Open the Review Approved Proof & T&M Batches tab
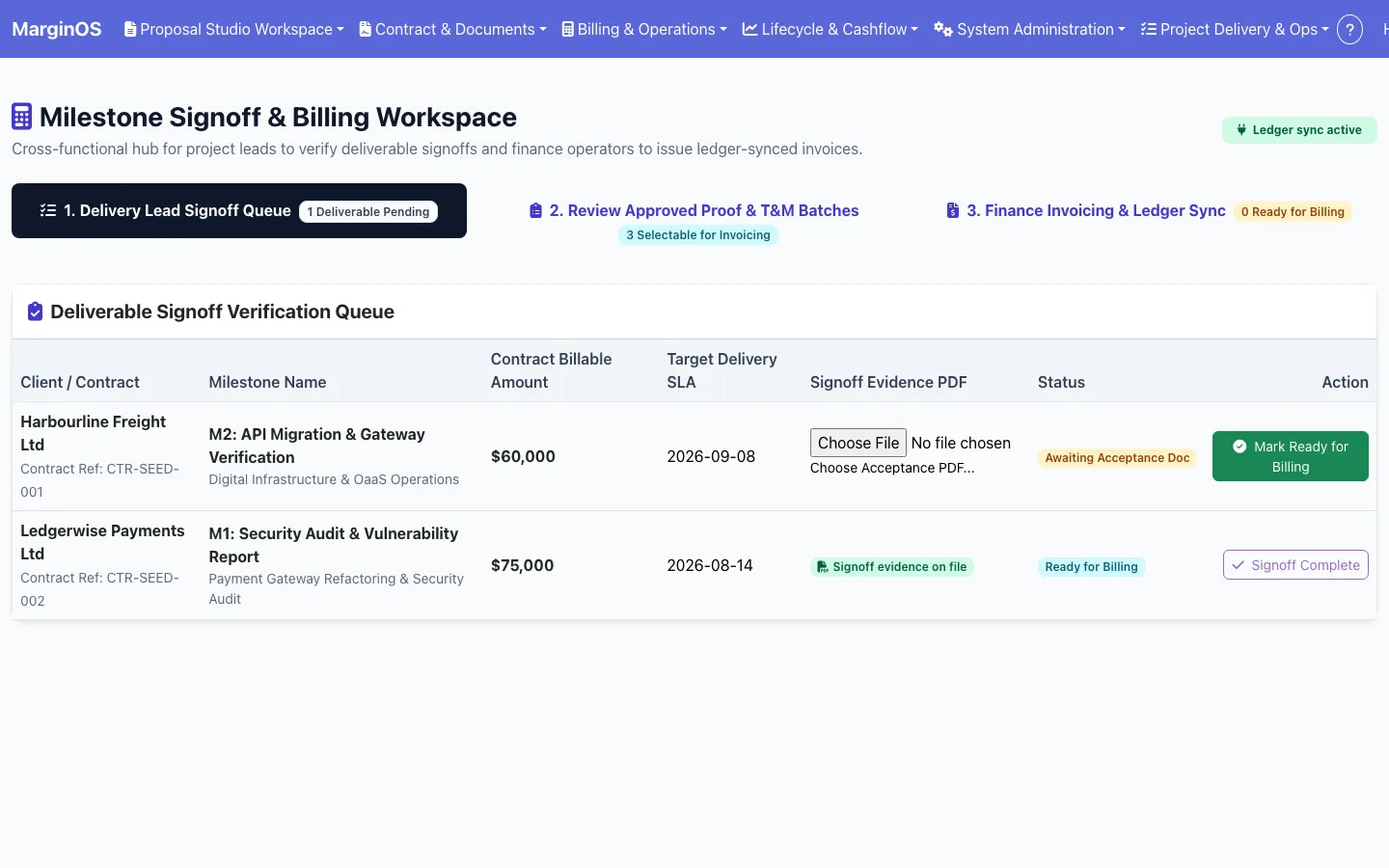1389x868 pixels. (x=694, y=221)
